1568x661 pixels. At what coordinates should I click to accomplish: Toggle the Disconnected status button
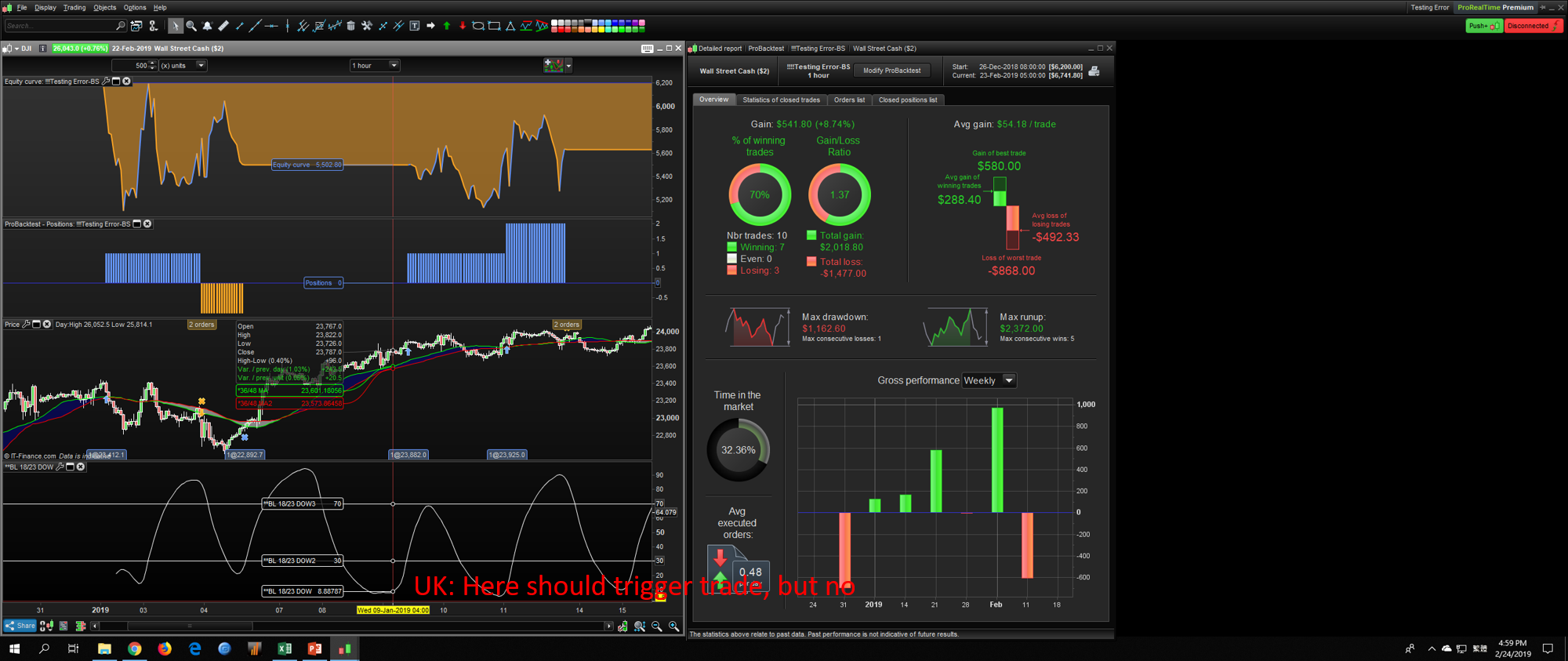1534,26
